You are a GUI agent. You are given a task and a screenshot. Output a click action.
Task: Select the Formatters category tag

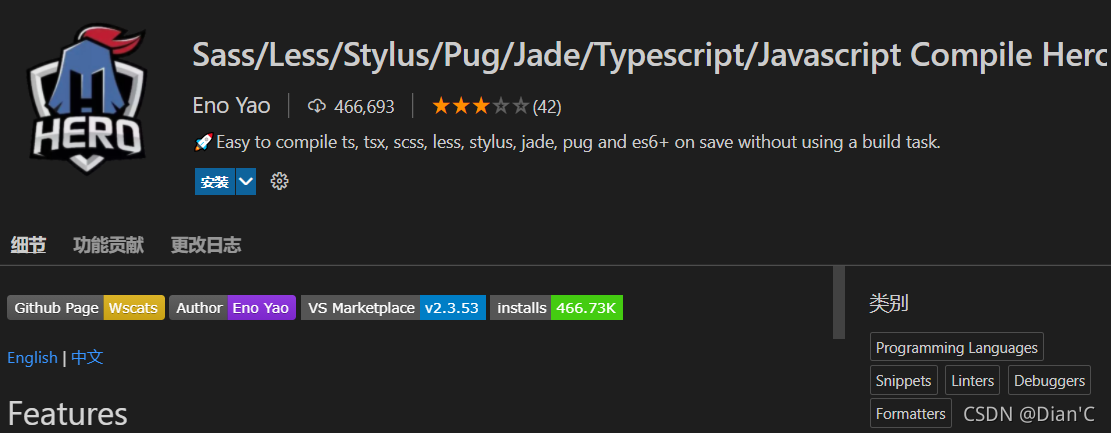point(910,413)
